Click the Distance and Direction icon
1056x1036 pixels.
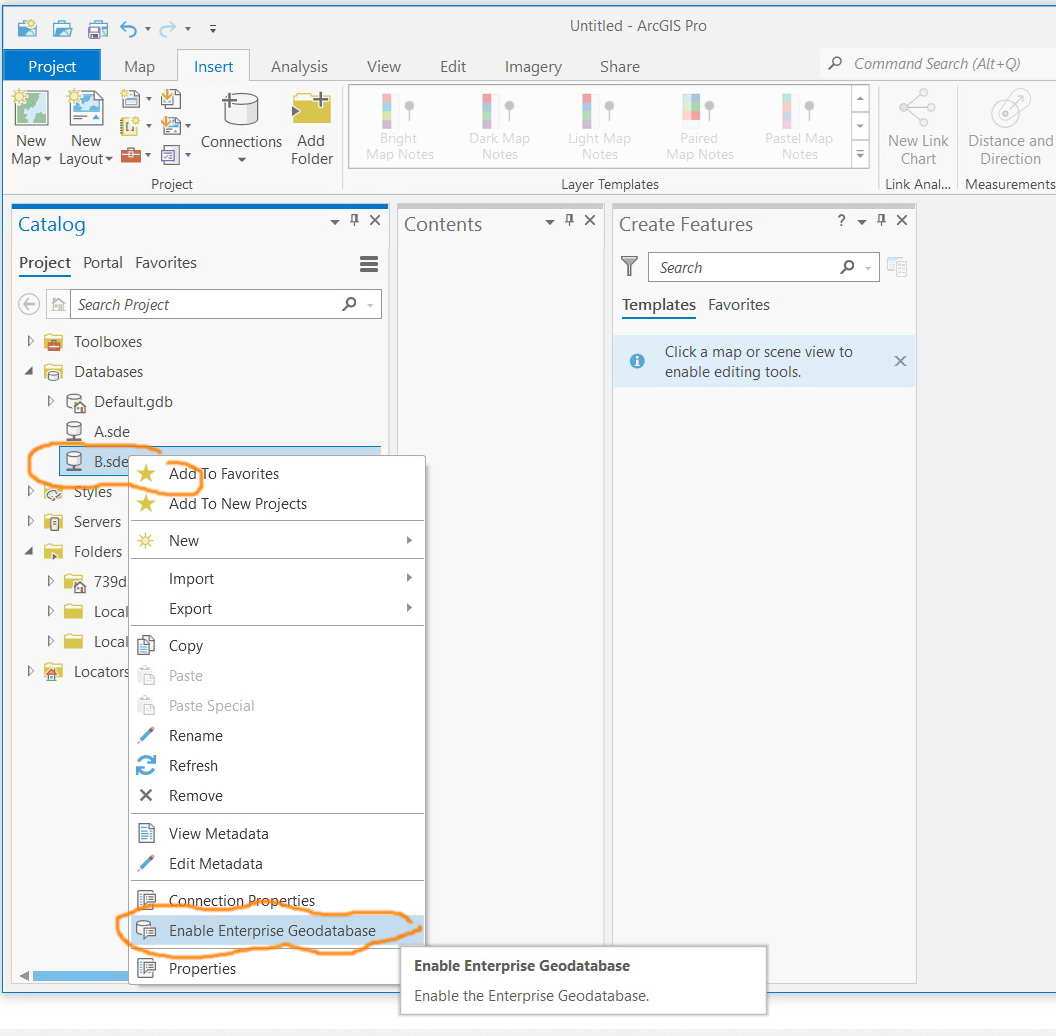tap(1010, 108)
